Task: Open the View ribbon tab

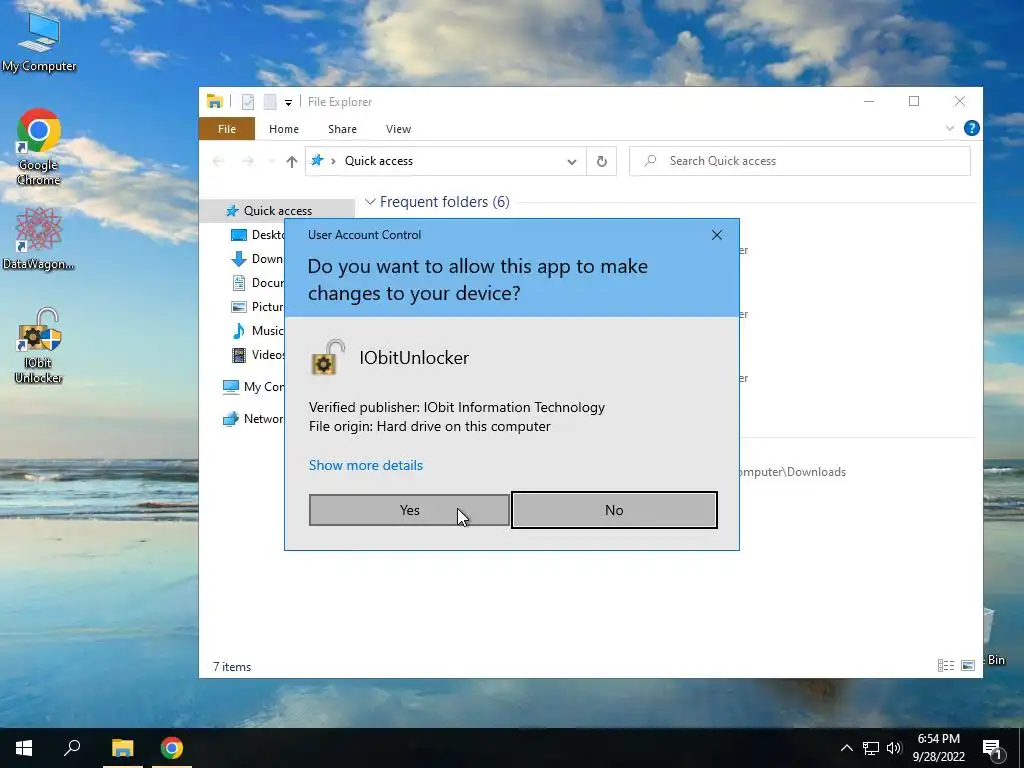Action: pos(398,129)
